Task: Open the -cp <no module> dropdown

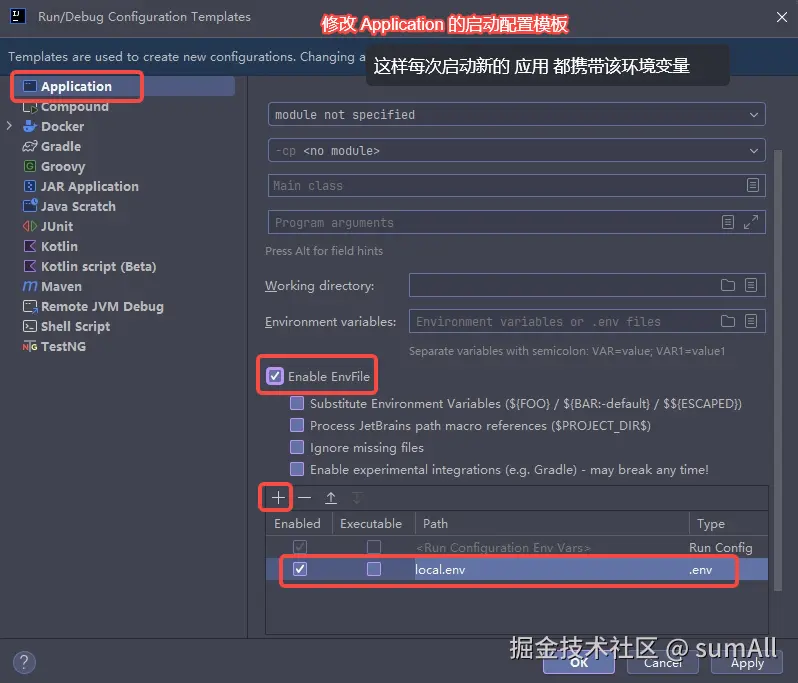Action: 517,151
